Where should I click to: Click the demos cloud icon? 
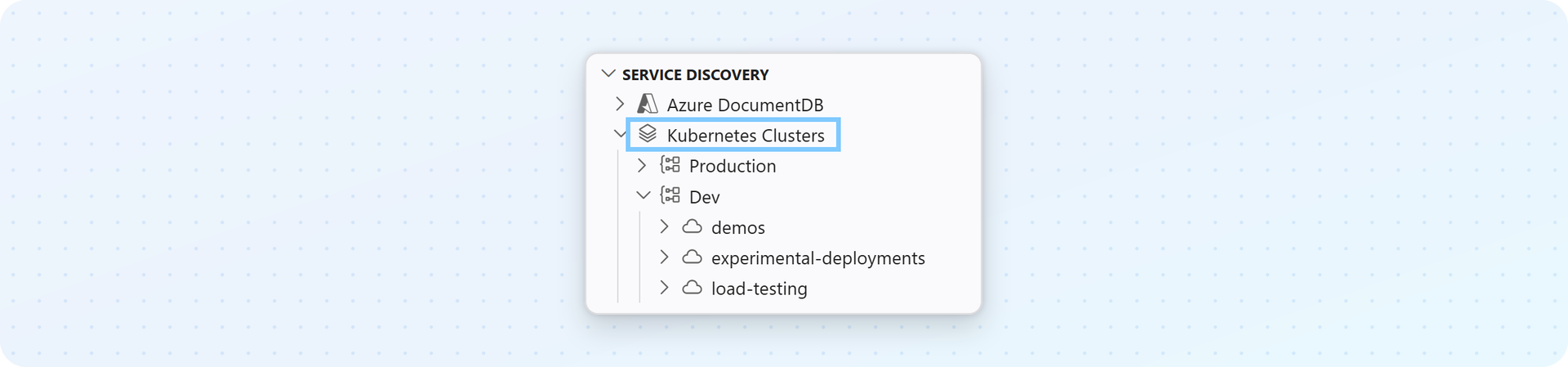[x=693, y=226]
